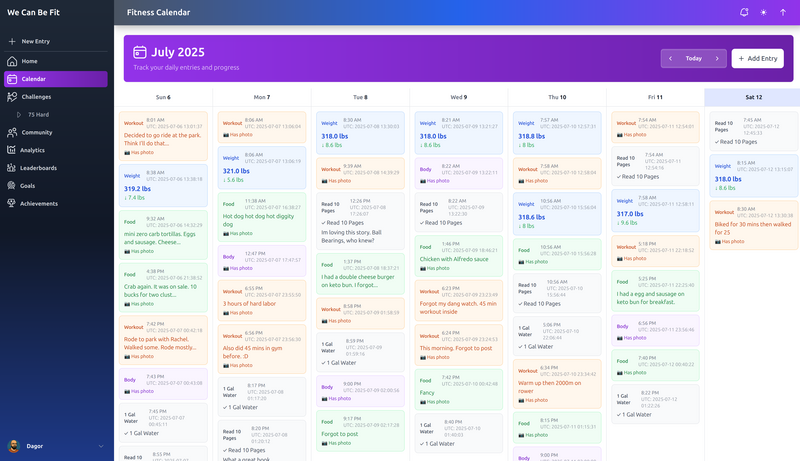Screen dimensions: 800x461
Task: Open the notifications bell icon
Action: [x=744, y=12]
